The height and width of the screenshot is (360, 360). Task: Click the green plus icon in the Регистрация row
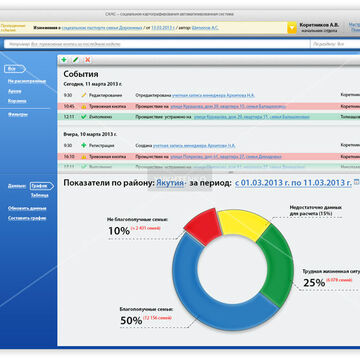click(84, 146)
